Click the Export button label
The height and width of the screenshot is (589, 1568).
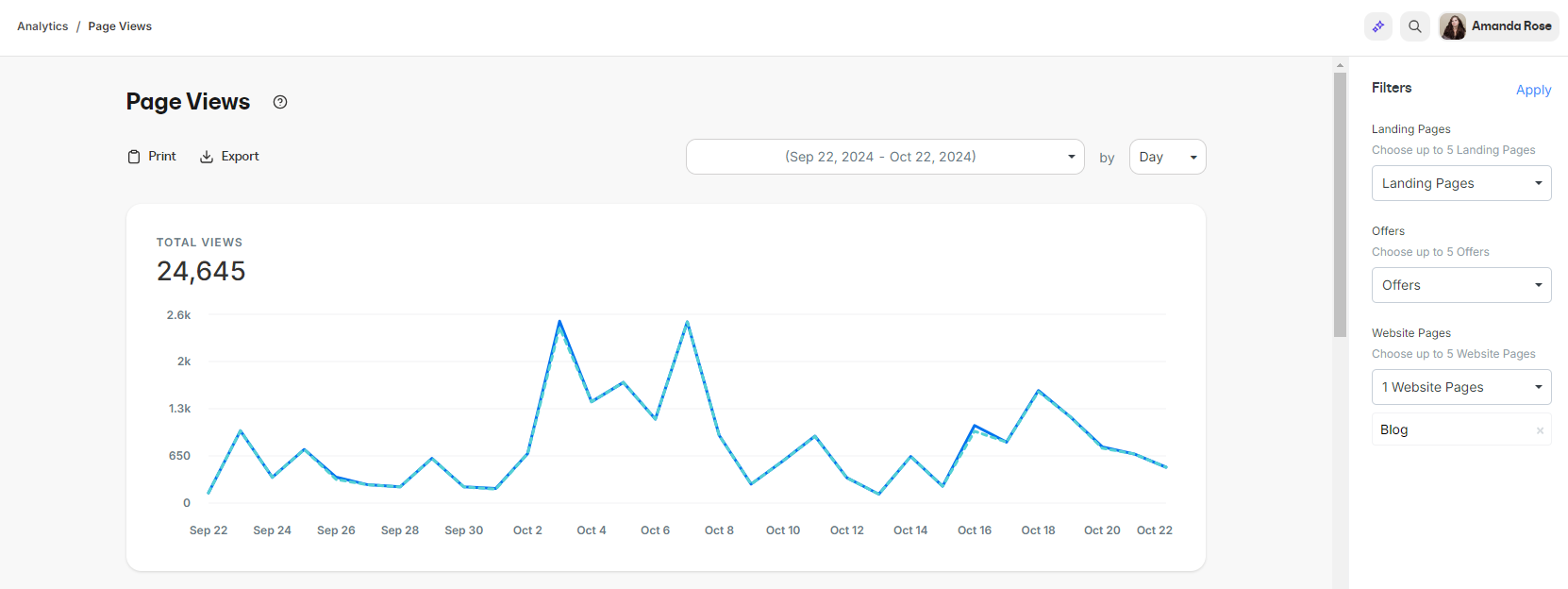(240, 157)
